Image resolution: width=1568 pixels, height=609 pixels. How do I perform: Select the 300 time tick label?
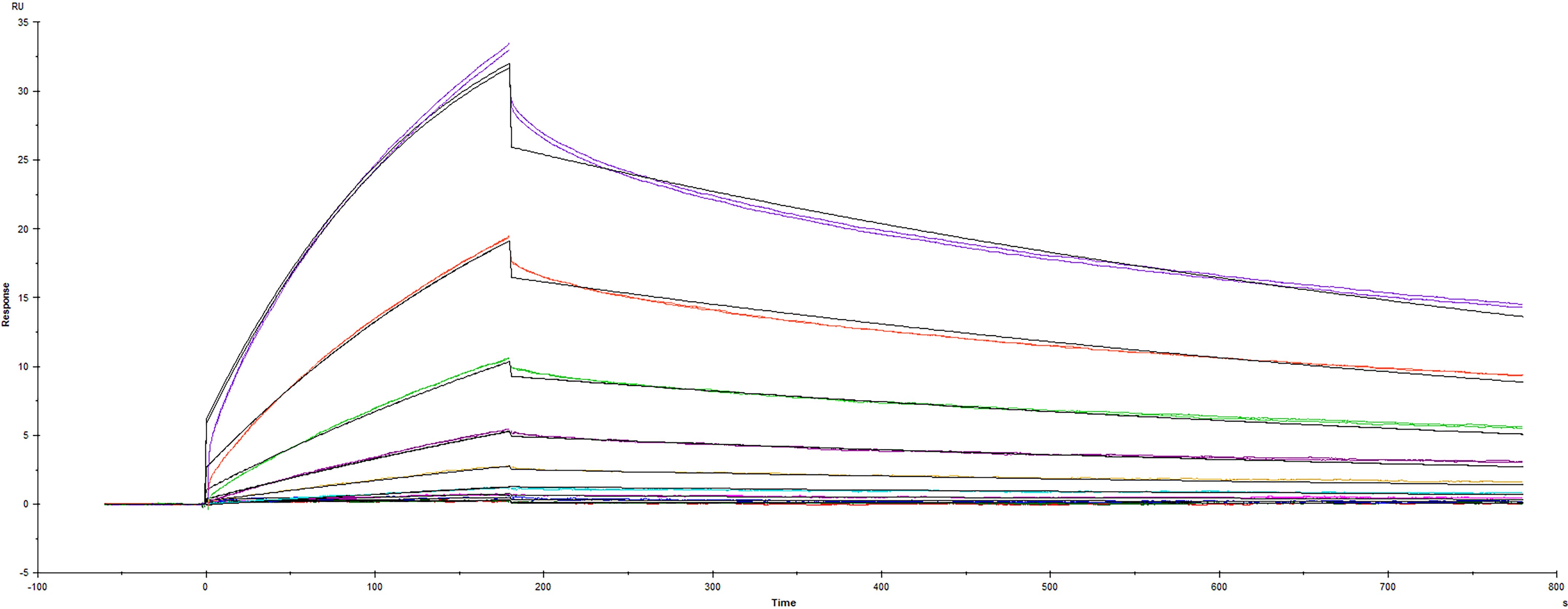[712, 587]
